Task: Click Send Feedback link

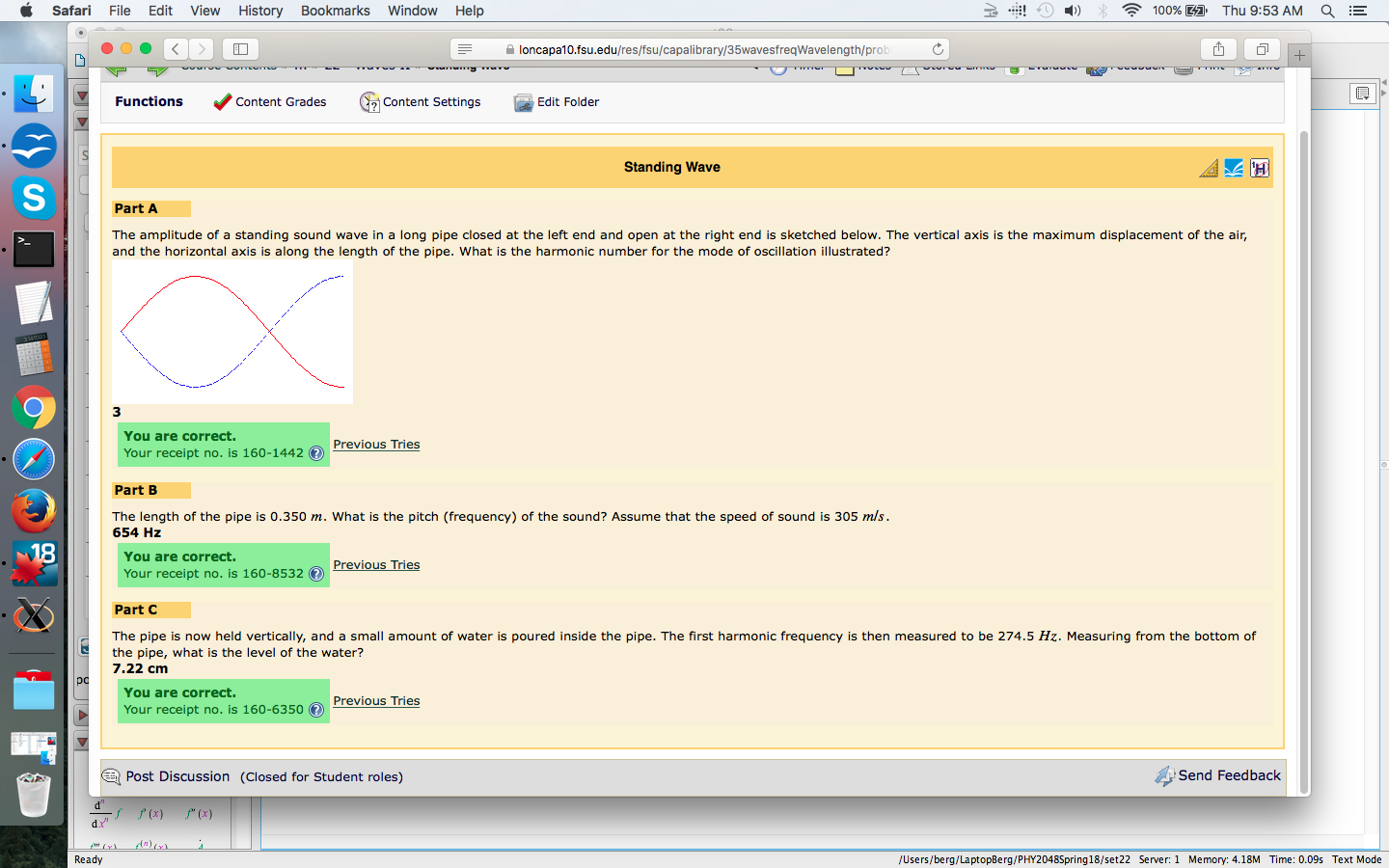Action: 1229,775
